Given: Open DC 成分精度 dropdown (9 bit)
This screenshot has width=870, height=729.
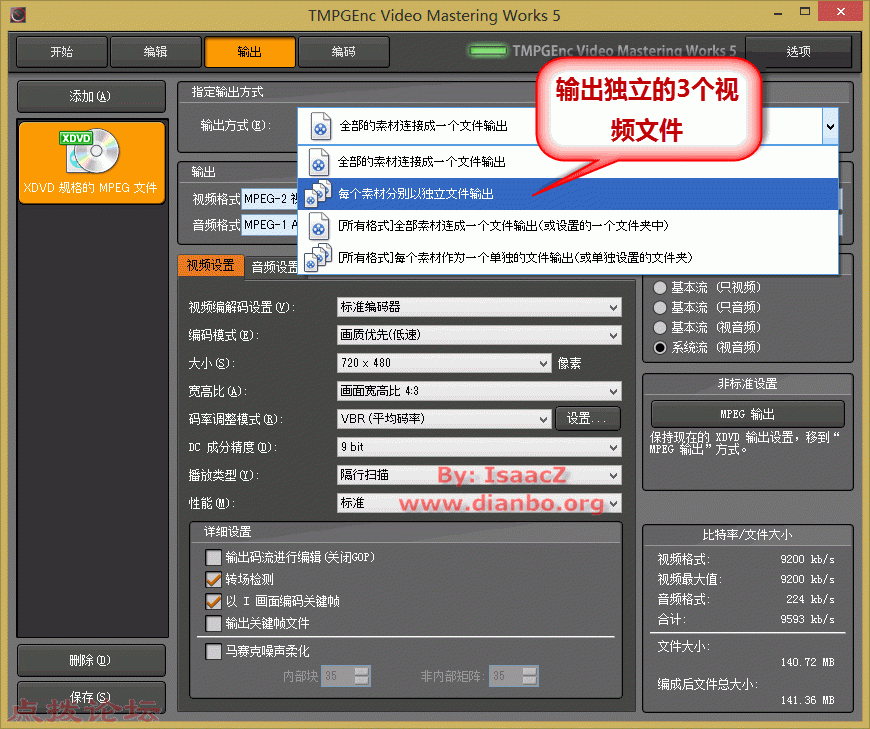Looking at the screenshot, I should (479, 447).
